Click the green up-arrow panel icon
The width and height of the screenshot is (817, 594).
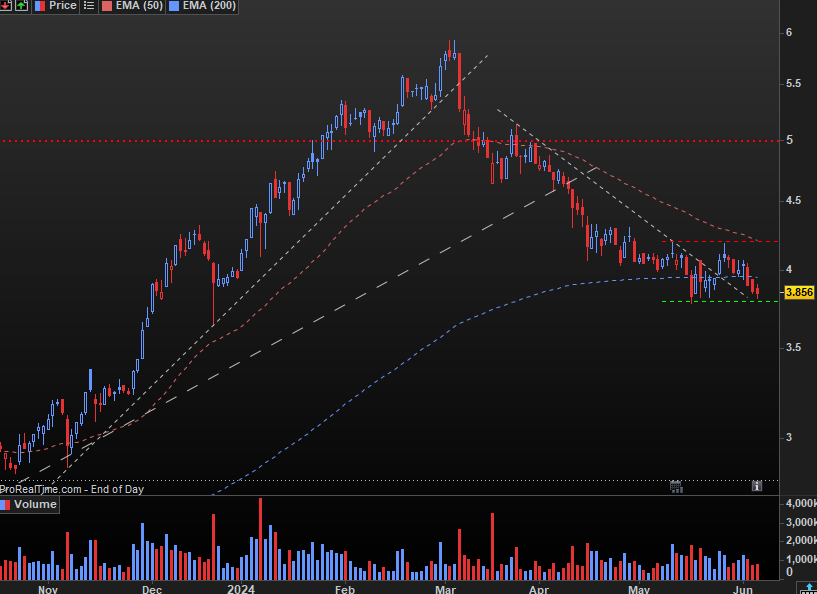click(x=21, y=6)
